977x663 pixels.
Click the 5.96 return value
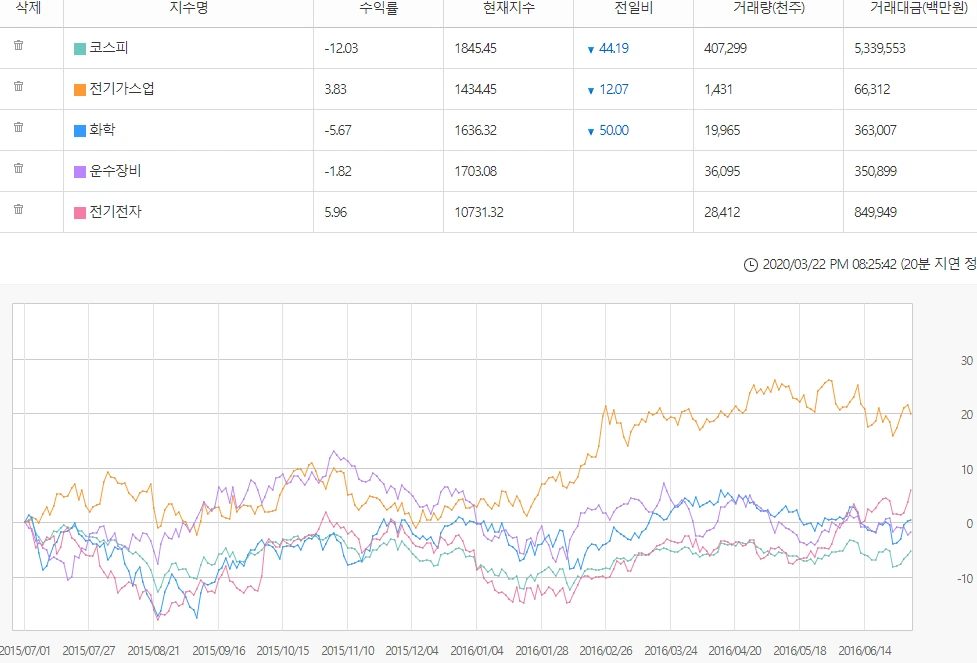point(335,213)
